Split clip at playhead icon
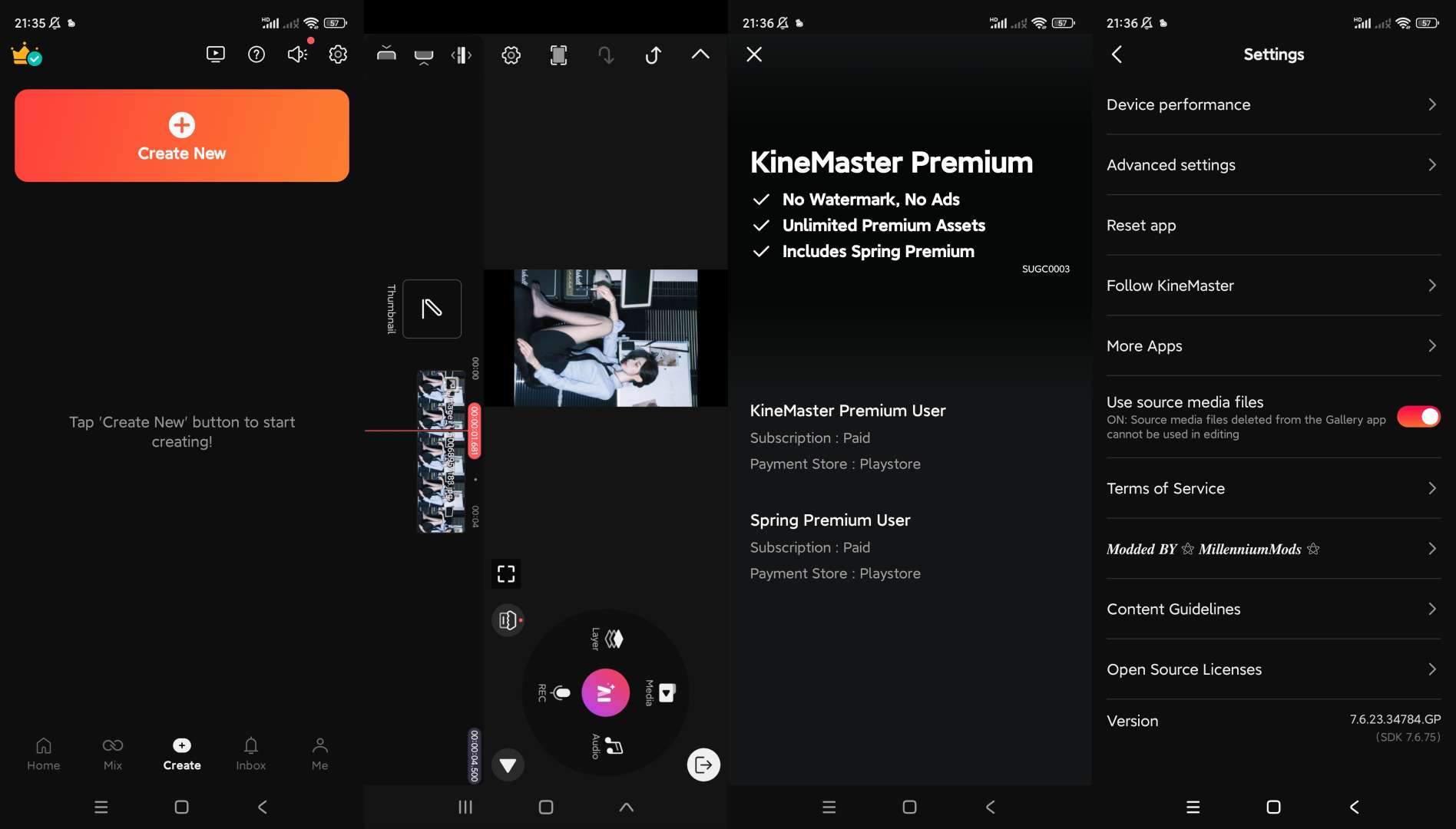The image size is (1456, 829). coord(462,54)
